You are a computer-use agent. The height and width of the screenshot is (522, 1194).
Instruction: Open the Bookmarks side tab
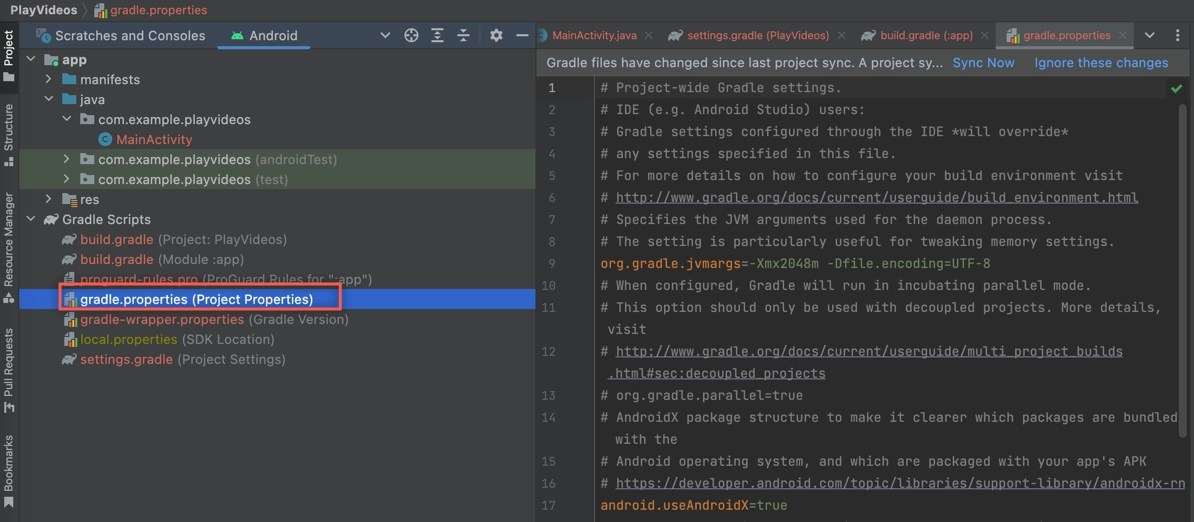click(9, 471)
